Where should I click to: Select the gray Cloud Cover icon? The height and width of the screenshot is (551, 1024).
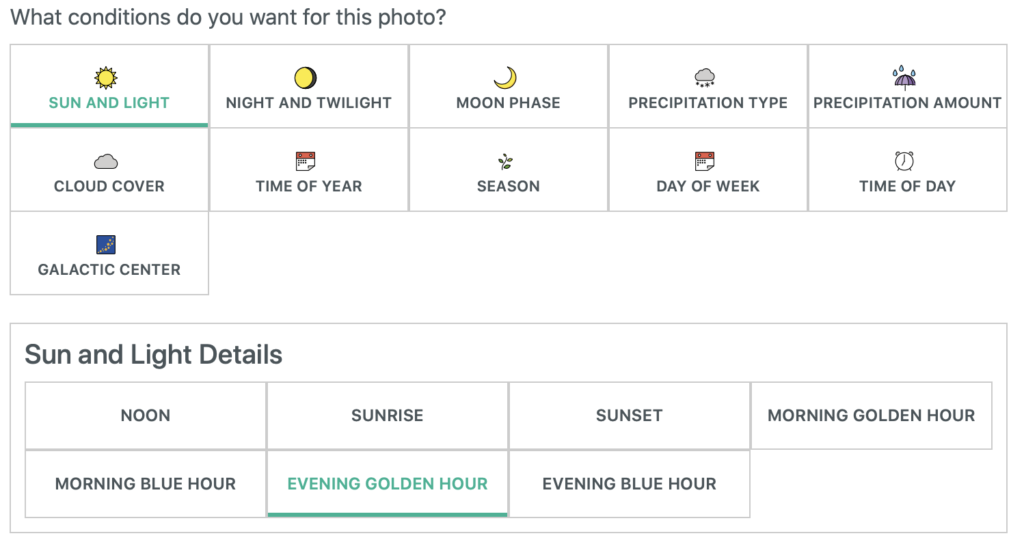[105, 161]
